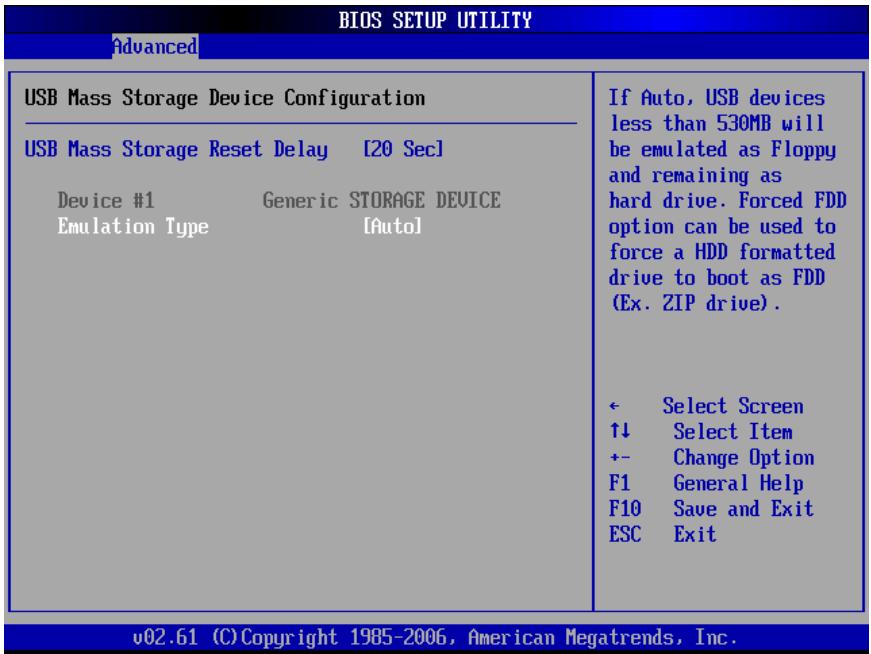Click the Save and Exit label
871x654 pixels.
[743, 508]
